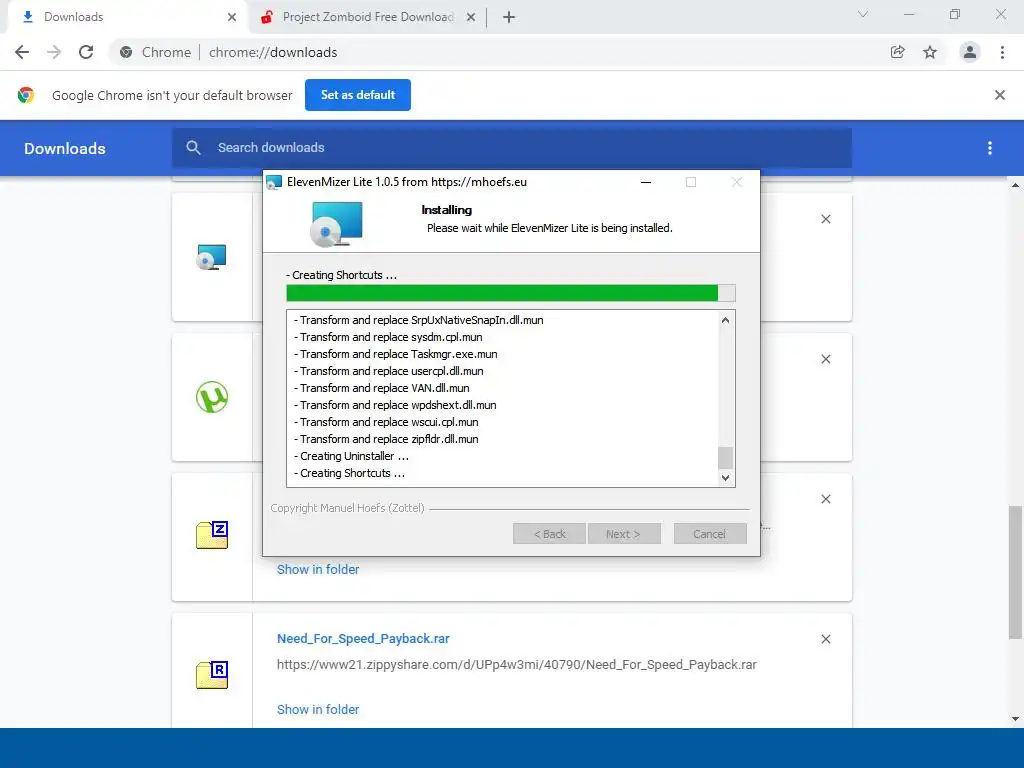Image resolution: width=1024 pixels, height=768 pixels.
Task: Select log line Transform and replace wscui.cpl.mun
Action: pyautogui.click(x=386, y=422)
